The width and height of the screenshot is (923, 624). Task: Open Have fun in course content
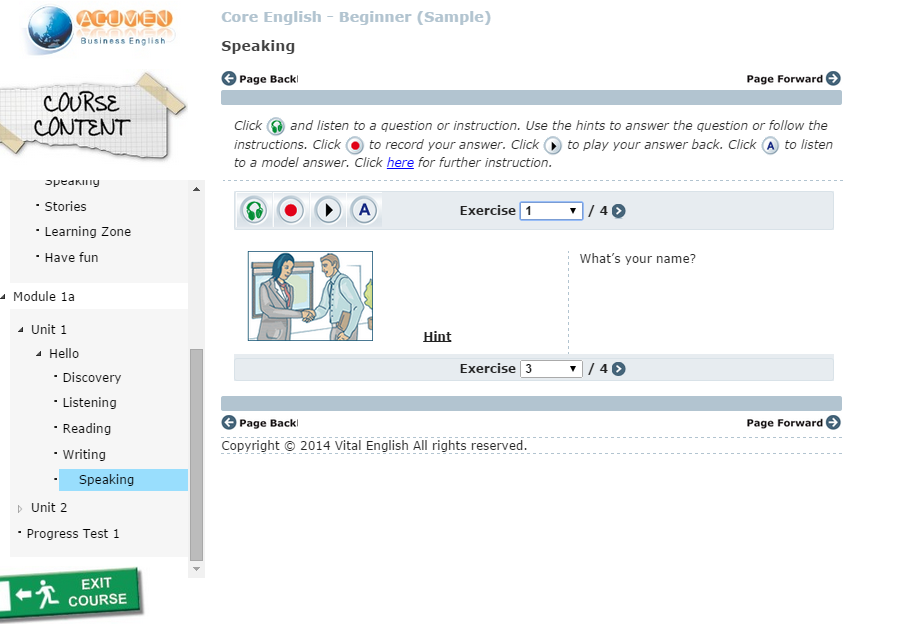pos(71,257)
